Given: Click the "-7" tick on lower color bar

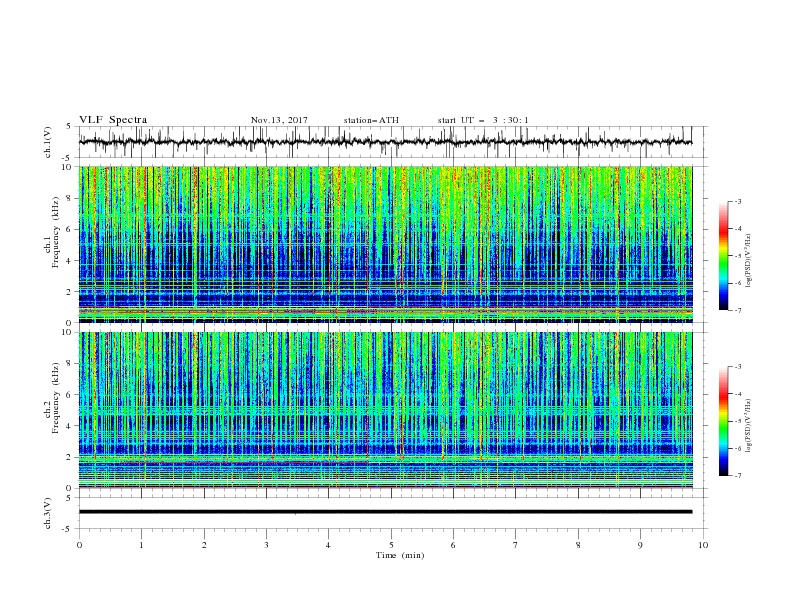Looking at the screenshot, I should click(738, 476).
